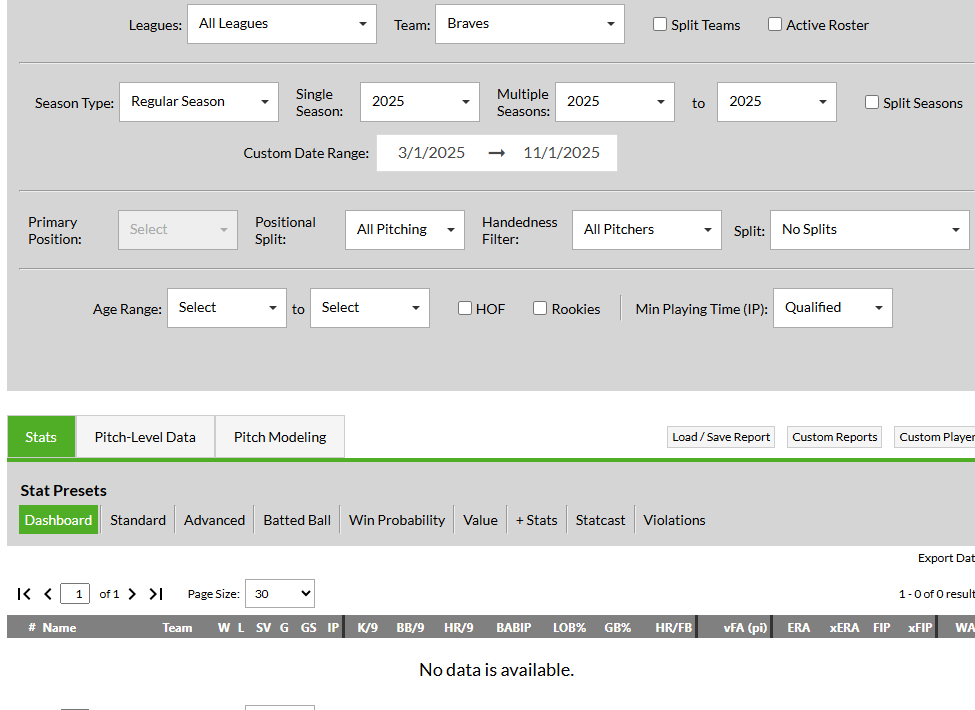Click the page number input field
This screenshot has height=710, width=975.
75,594
